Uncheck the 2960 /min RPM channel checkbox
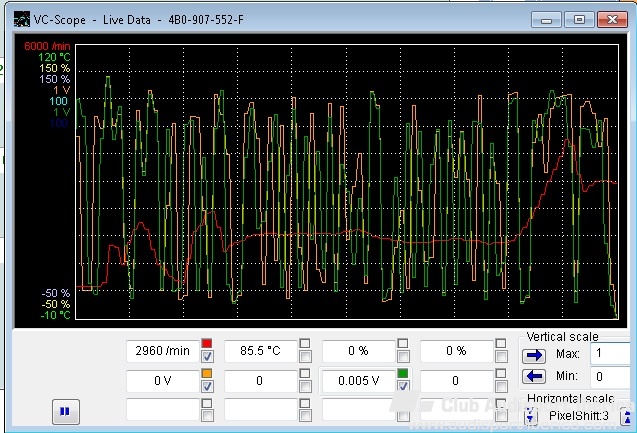637x433 pixels. pyautogui.click(x=208, y=357)
